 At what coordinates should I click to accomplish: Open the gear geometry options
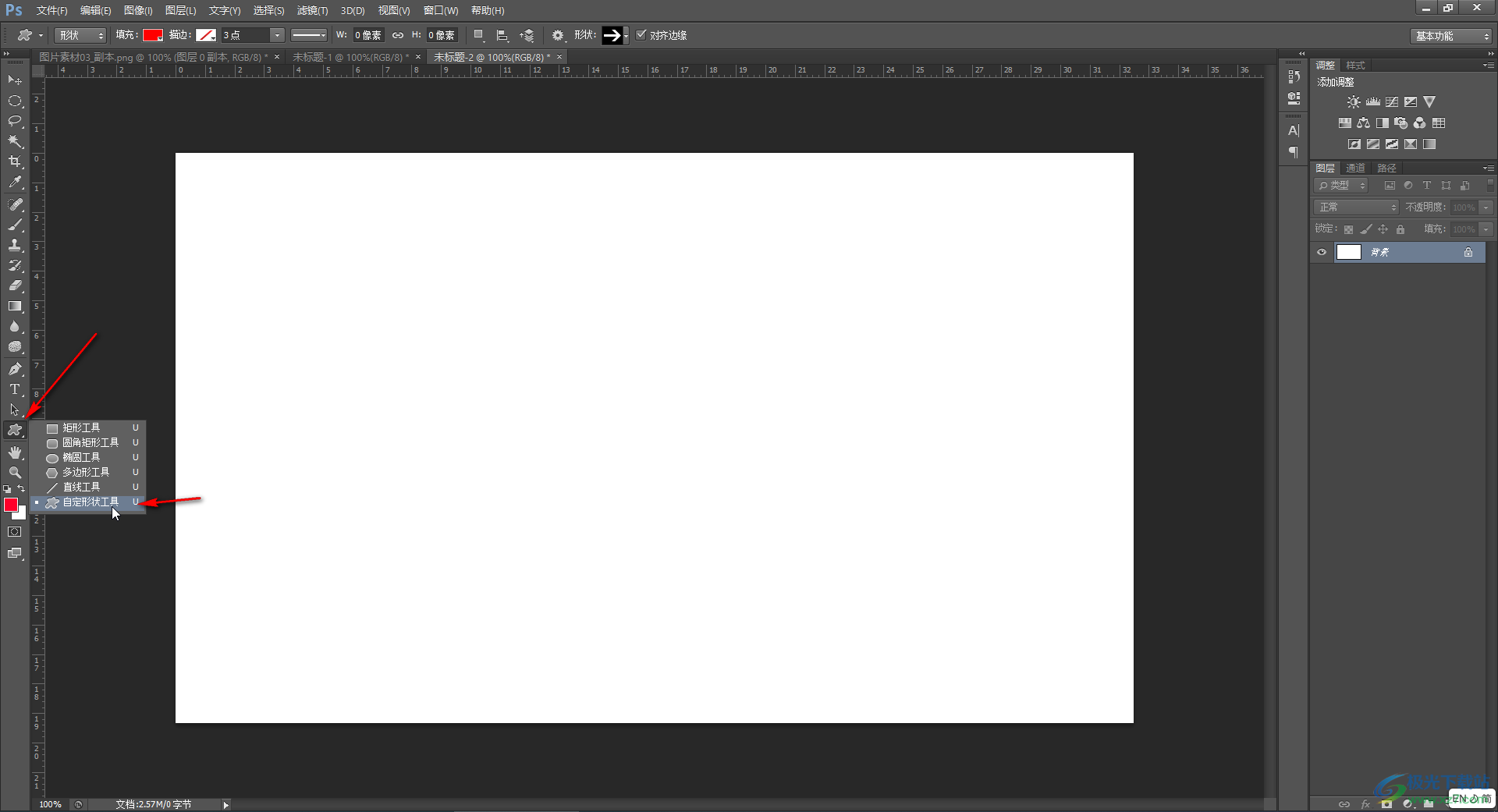click(558, 35)
